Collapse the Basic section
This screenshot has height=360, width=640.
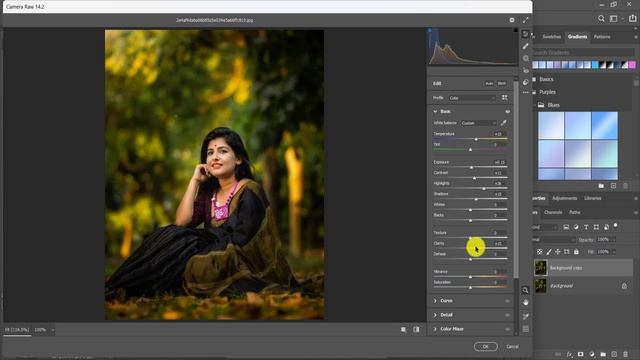435,111
